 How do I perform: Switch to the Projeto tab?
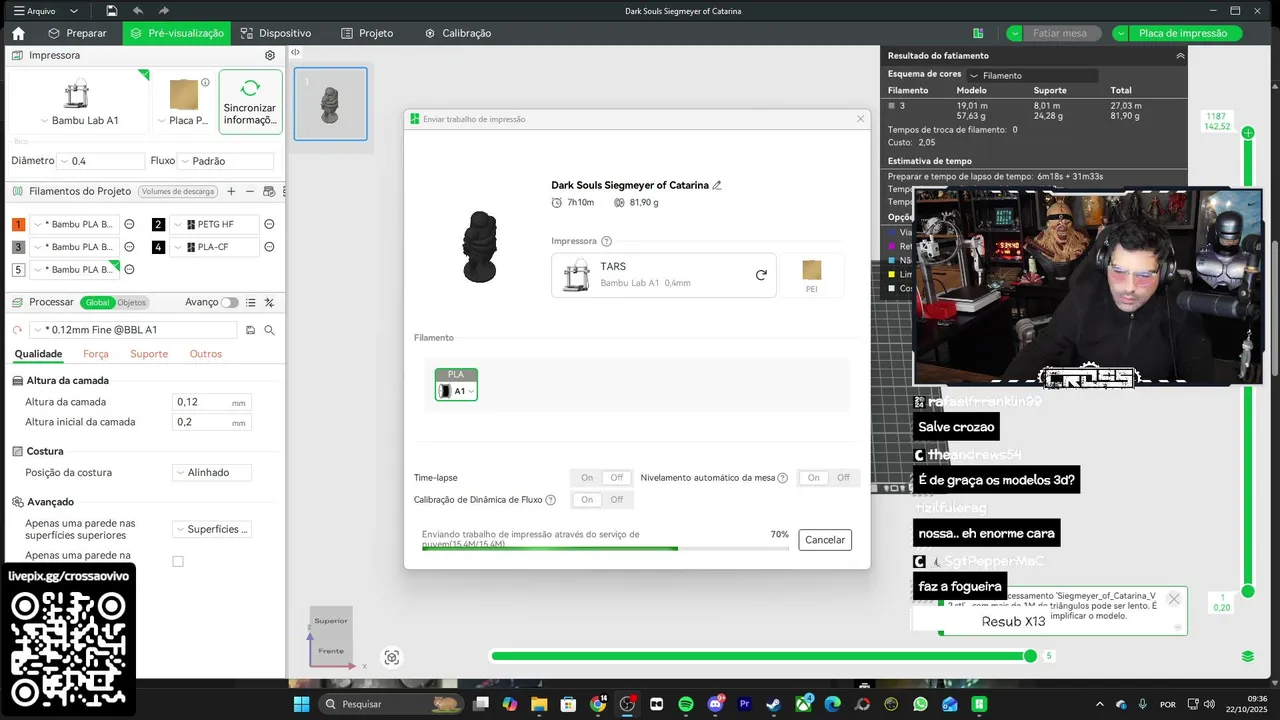click(367, 33)
